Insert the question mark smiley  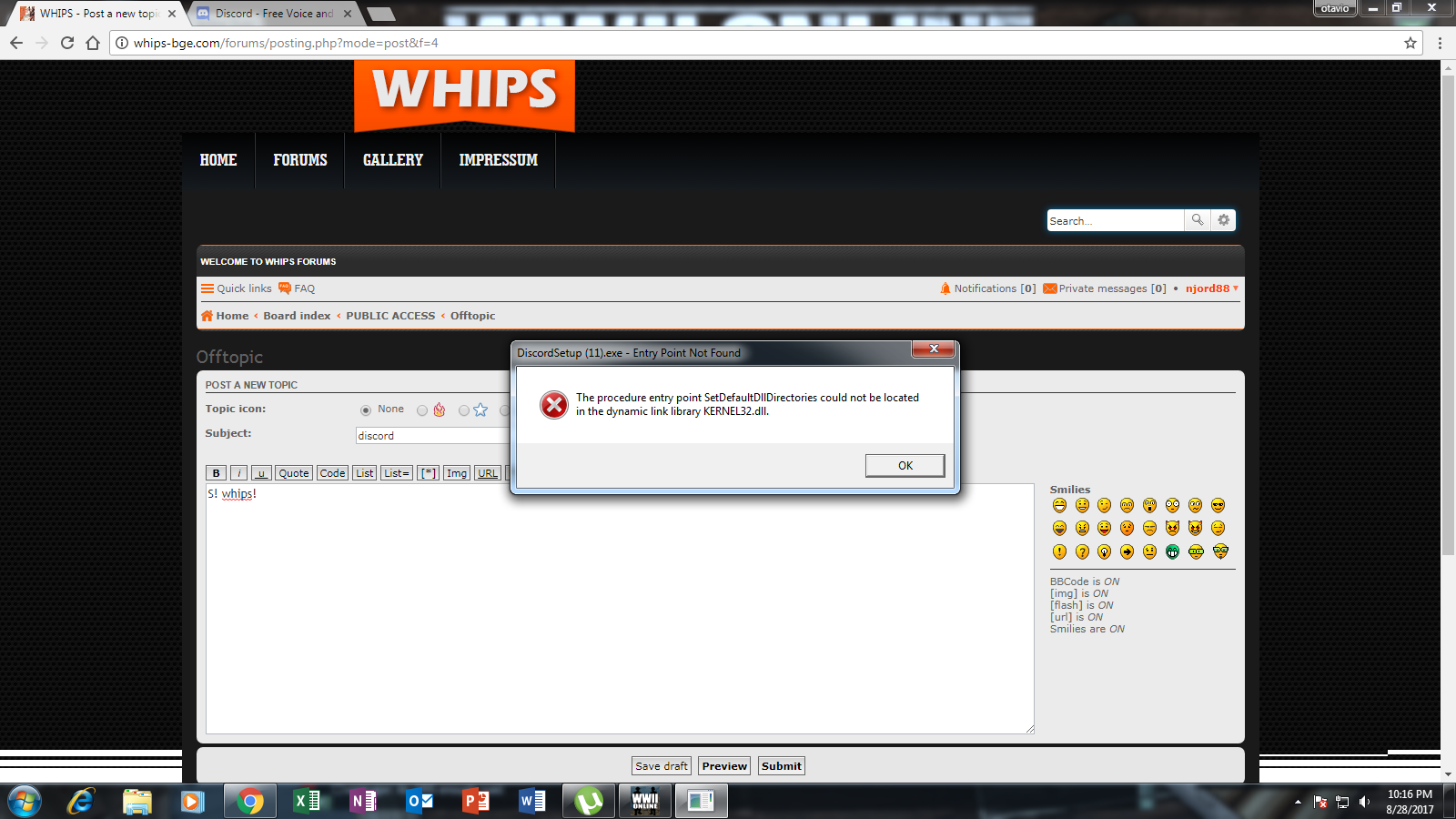tap(1082, 551)
